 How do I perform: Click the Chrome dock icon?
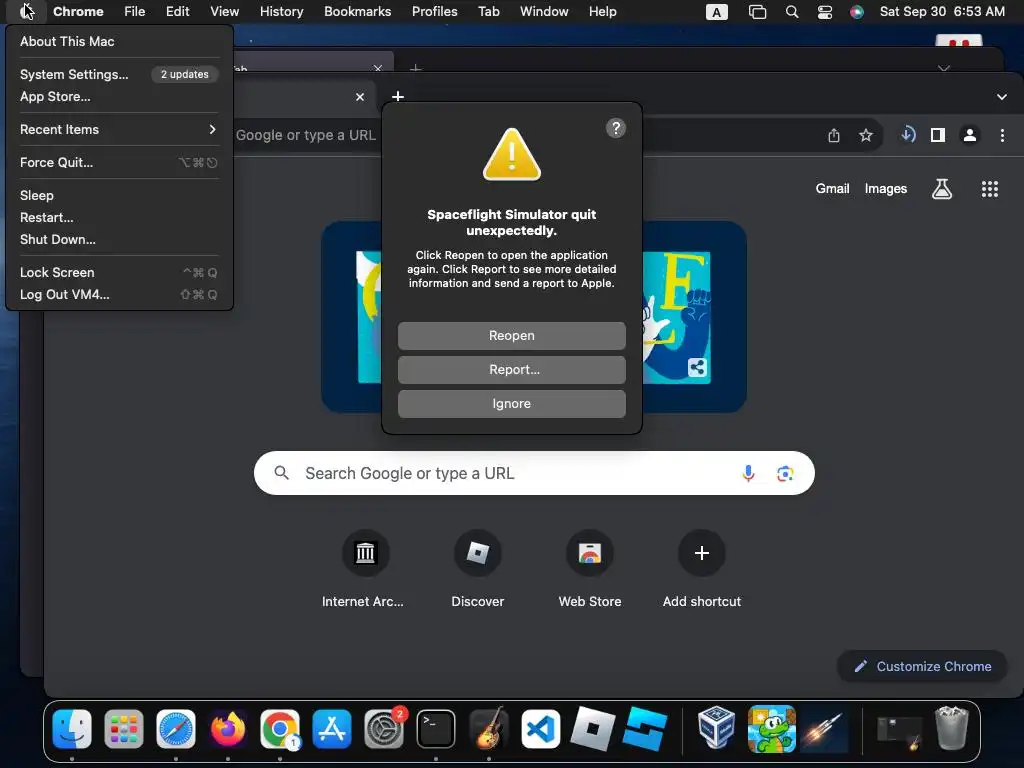(280, 729)
